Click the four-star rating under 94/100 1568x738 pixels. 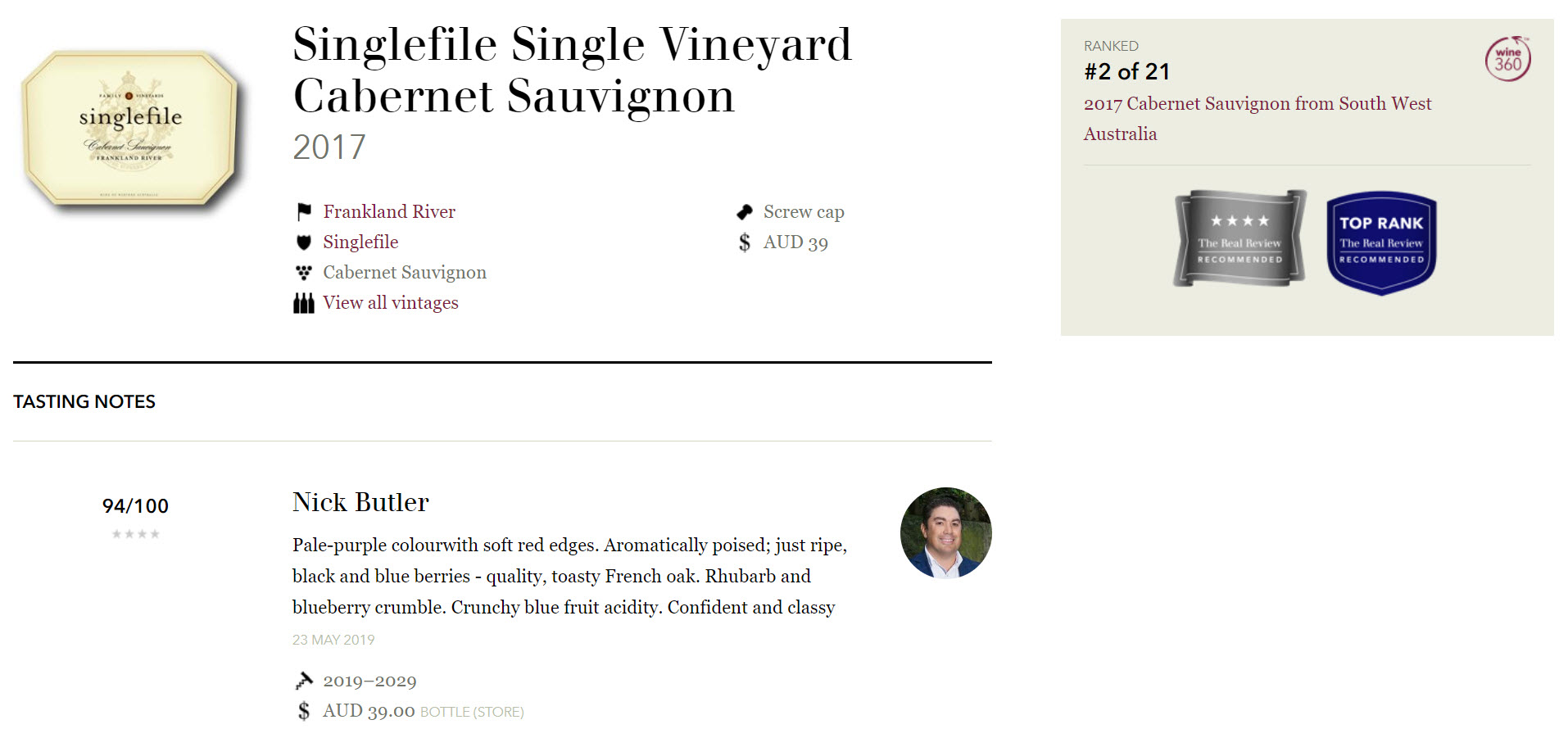pyautogui.click(x=136, y=534)
